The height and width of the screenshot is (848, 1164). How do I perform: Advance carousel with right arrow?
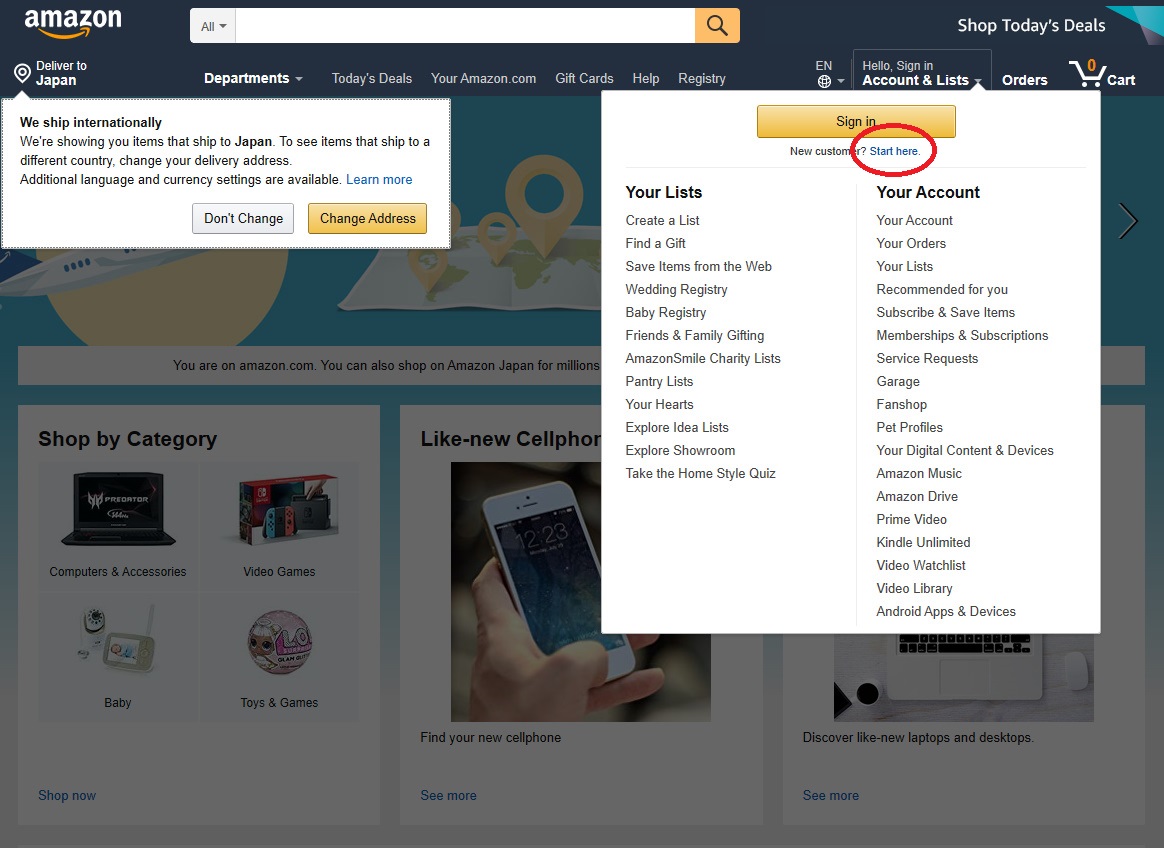point(1128,221)
